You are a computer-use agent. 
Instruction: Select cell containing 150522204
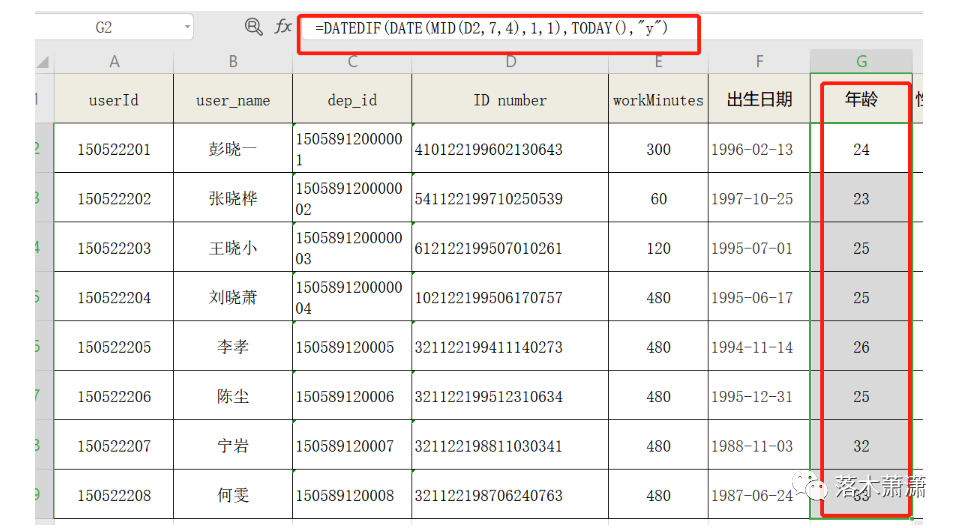pos(114,297)
